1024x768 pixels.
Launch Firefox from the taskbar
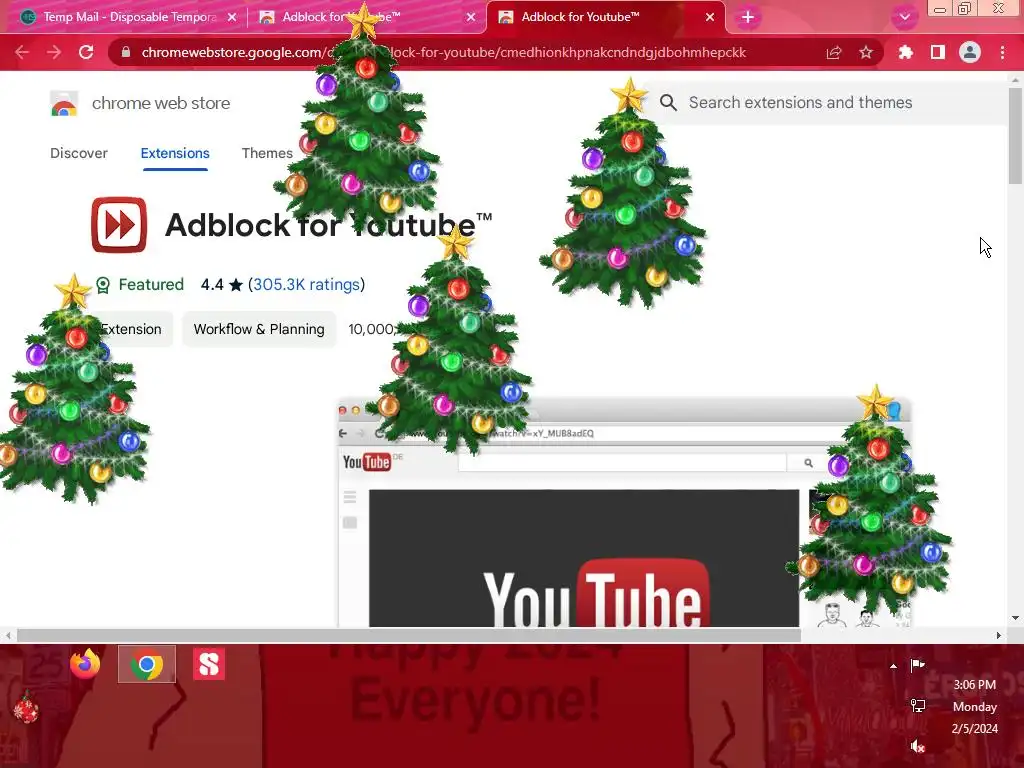coord(86,664)
